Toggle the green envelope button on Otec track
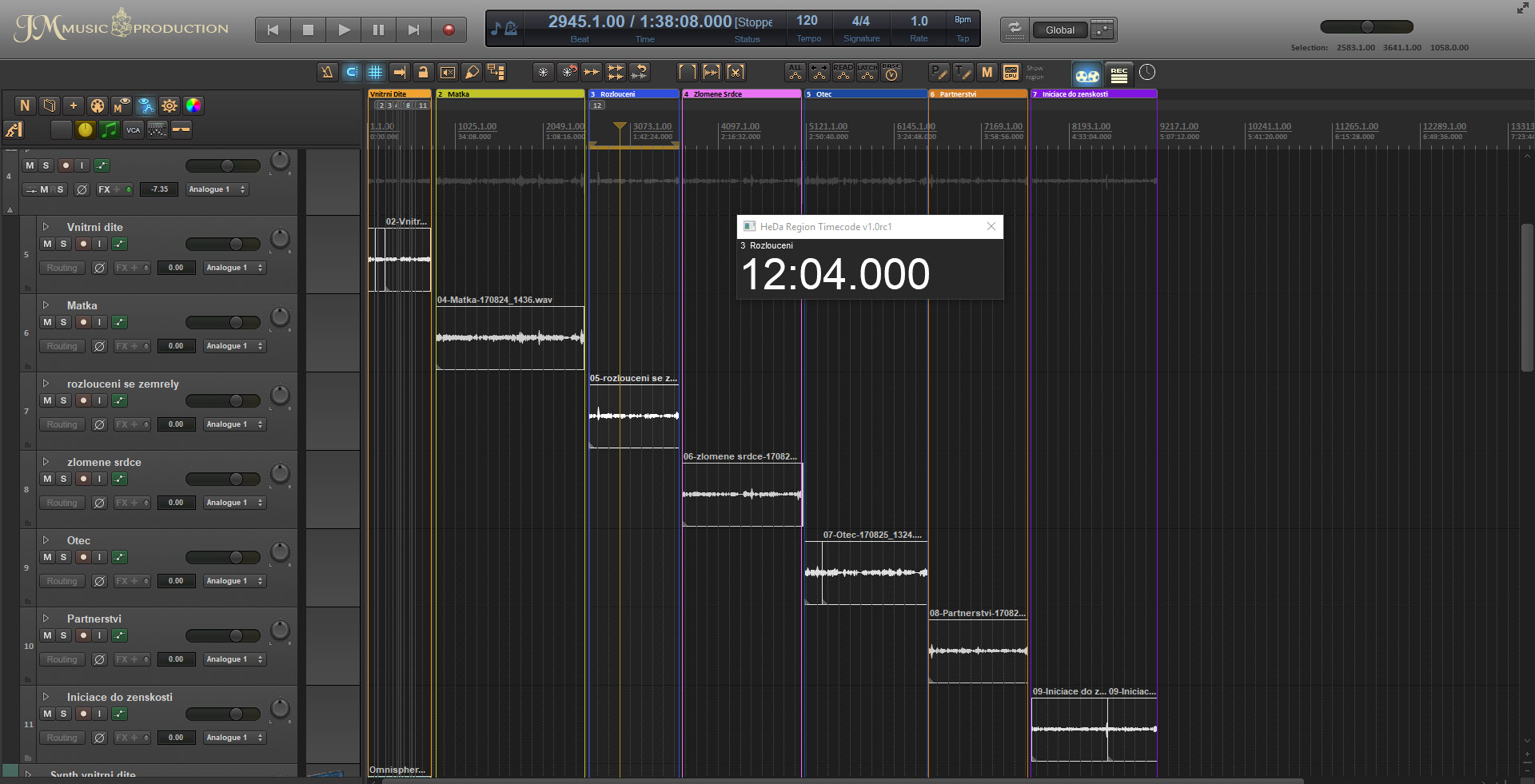 point(119,557)
